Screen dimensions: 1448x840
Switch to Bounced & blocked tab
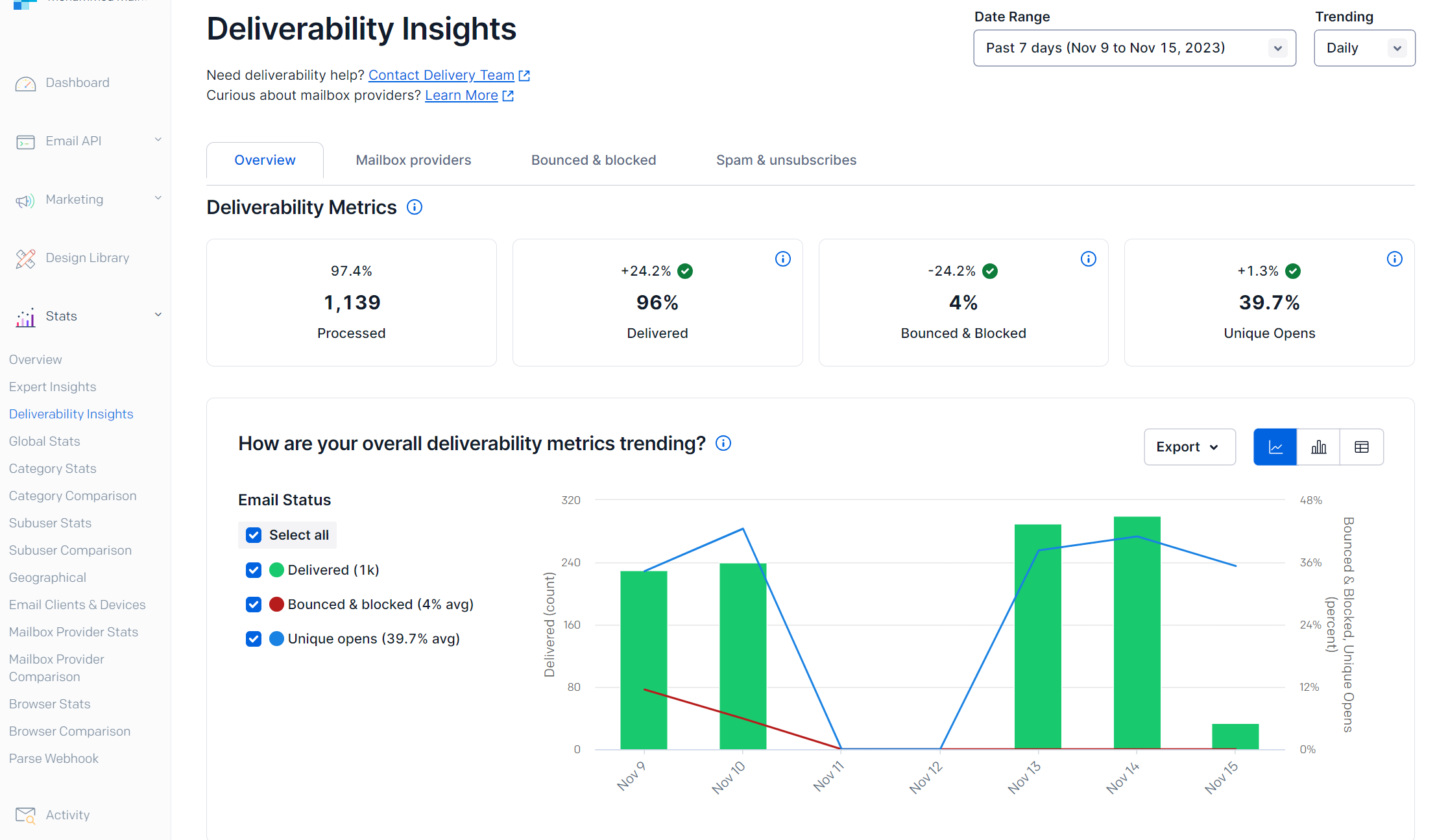[x=594, y=160]
